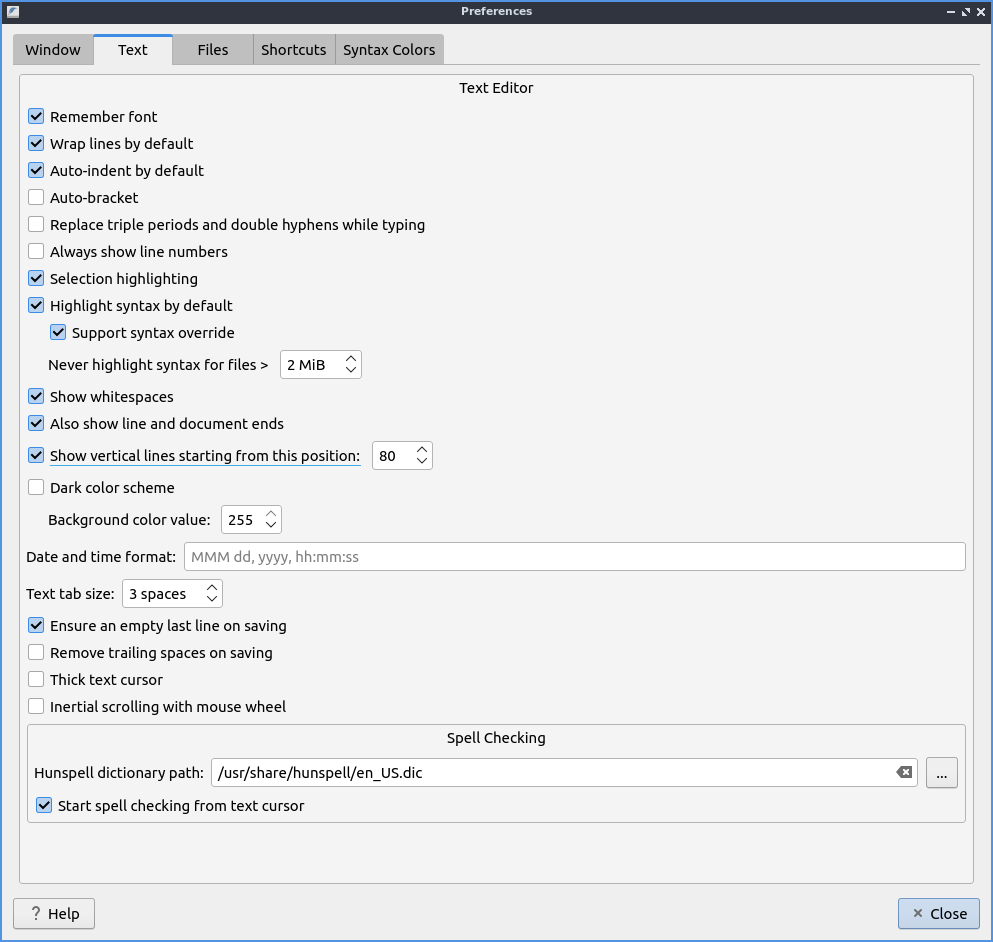Screen dimensions: 993x942
Task: Enable the Auto-bracket checkbox
Action: 36,198
